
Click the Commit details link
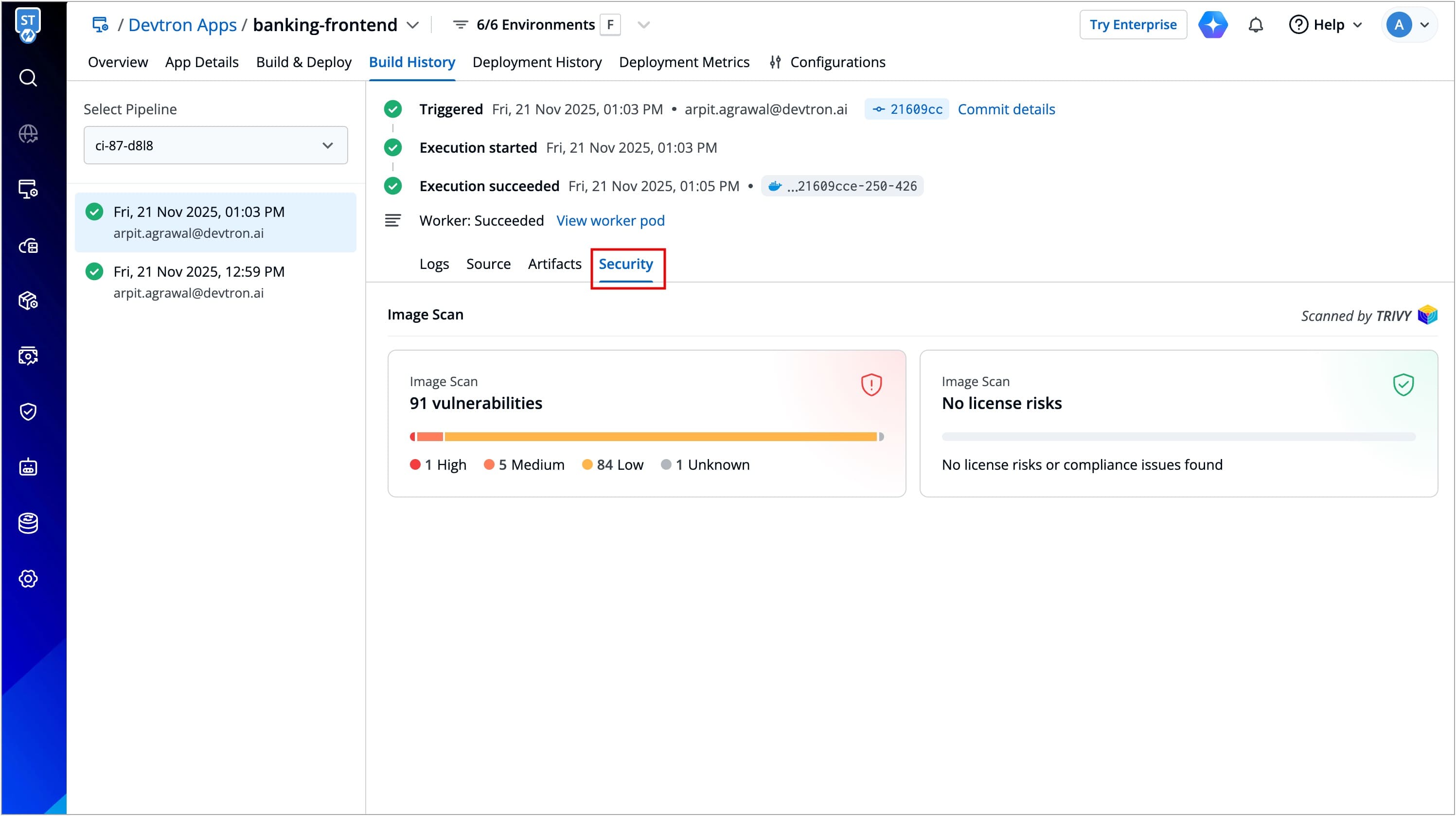(x=1006, y=109)
